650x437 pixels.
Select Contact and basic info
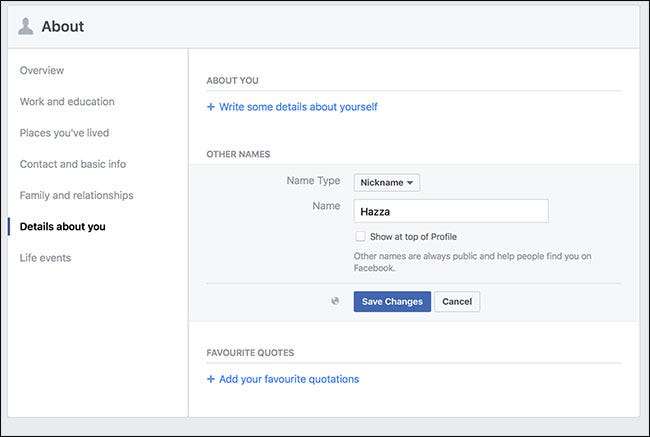(x=73, y=164)
